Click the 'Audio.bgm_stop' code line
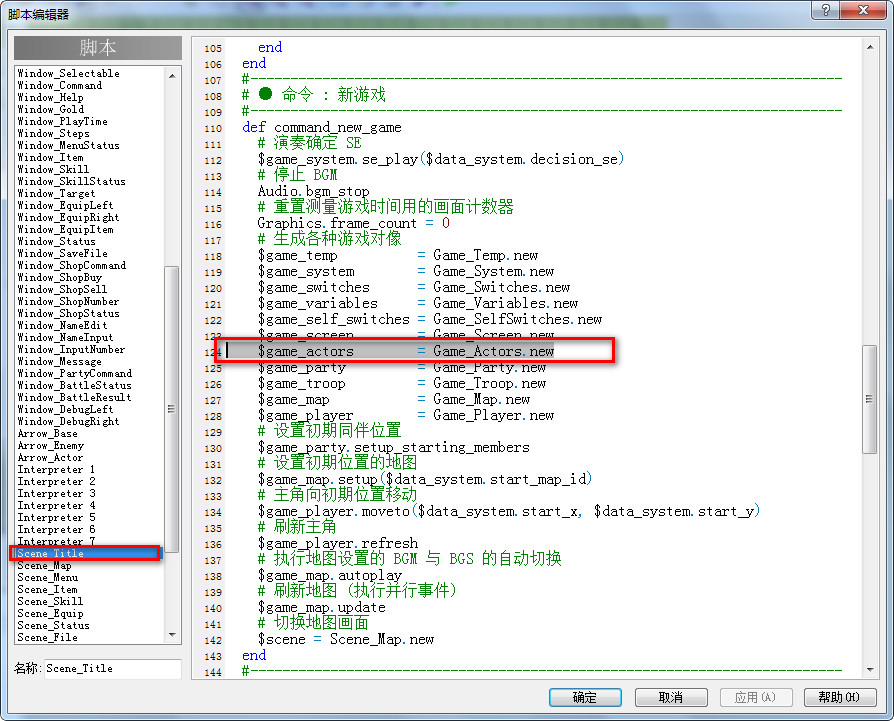The image size is (894, 721). (x=314, y=191)
